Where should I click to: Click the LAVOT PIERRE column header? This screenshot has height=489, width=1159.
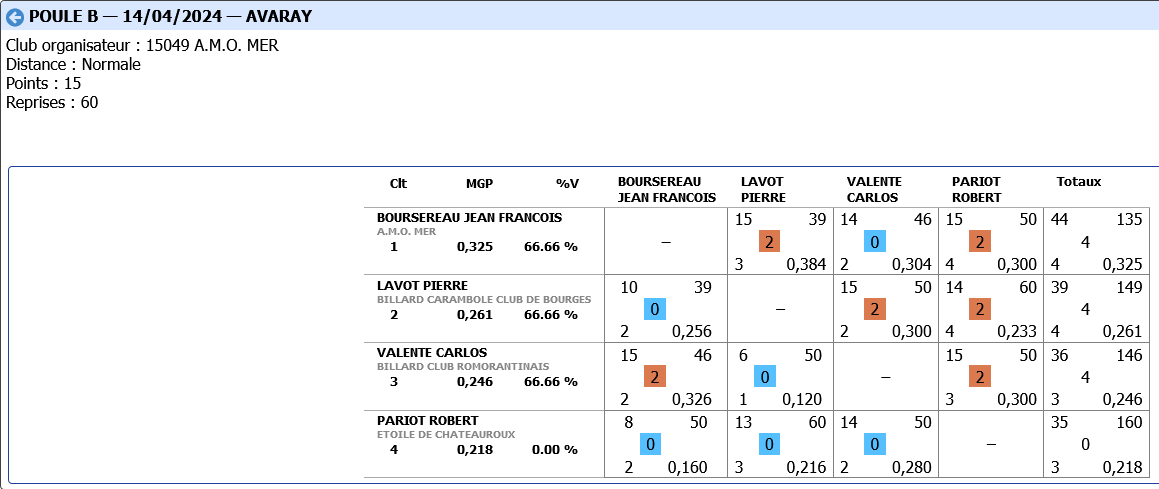coord(763,189)
